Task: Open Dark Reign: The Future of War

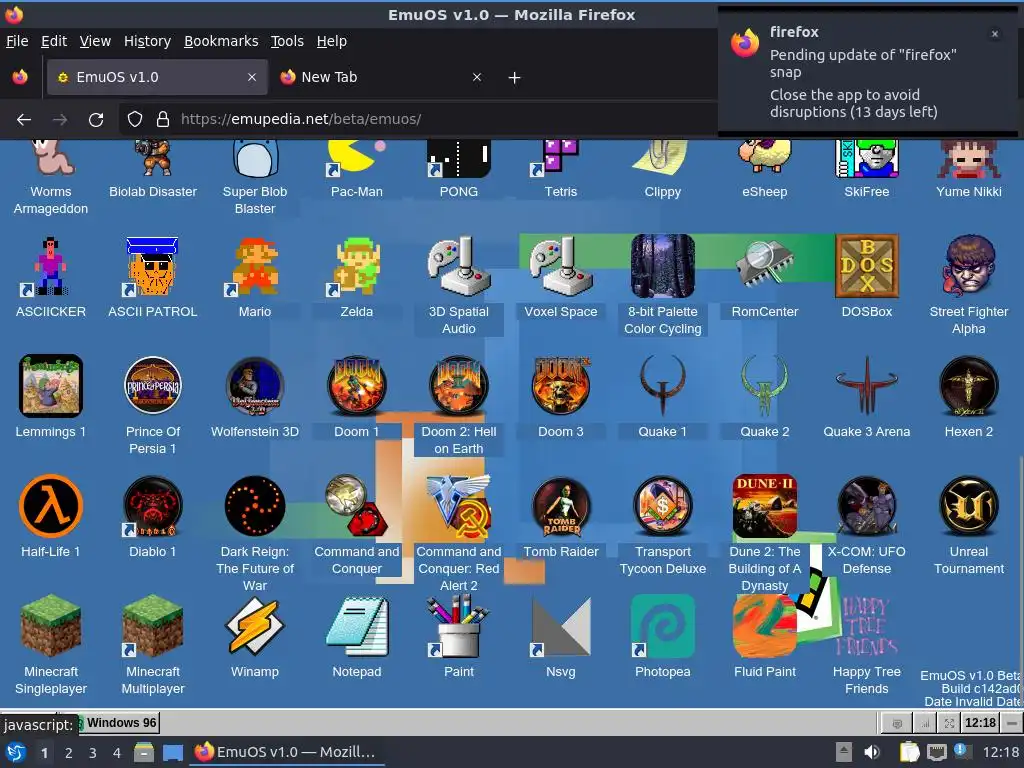Action: [255, 506]
